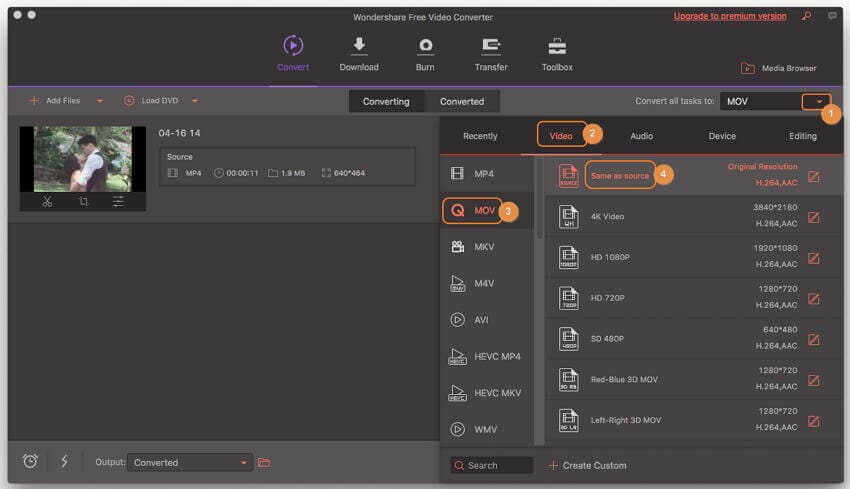This screenshot has height=489, width=850.
Task: Edit the Left-Right 3D MOV preset
Action: [x=814, y=421]
